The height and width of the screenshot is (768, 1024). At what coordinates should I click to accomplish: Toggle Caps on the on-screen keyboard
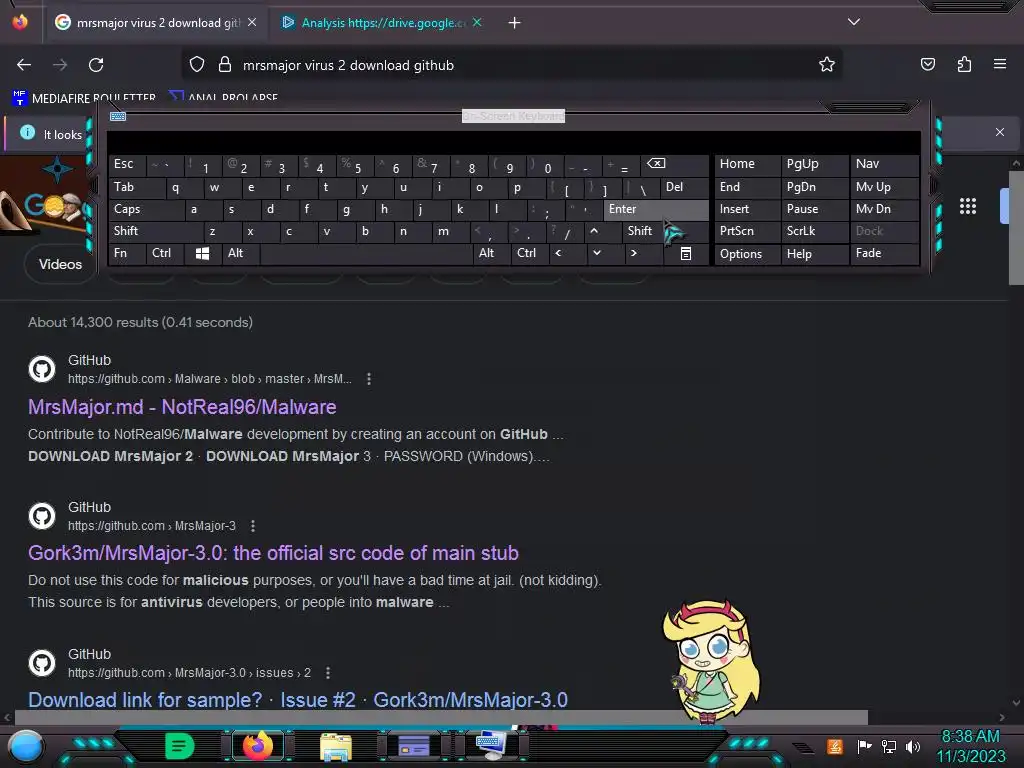[x=146, y=210]
